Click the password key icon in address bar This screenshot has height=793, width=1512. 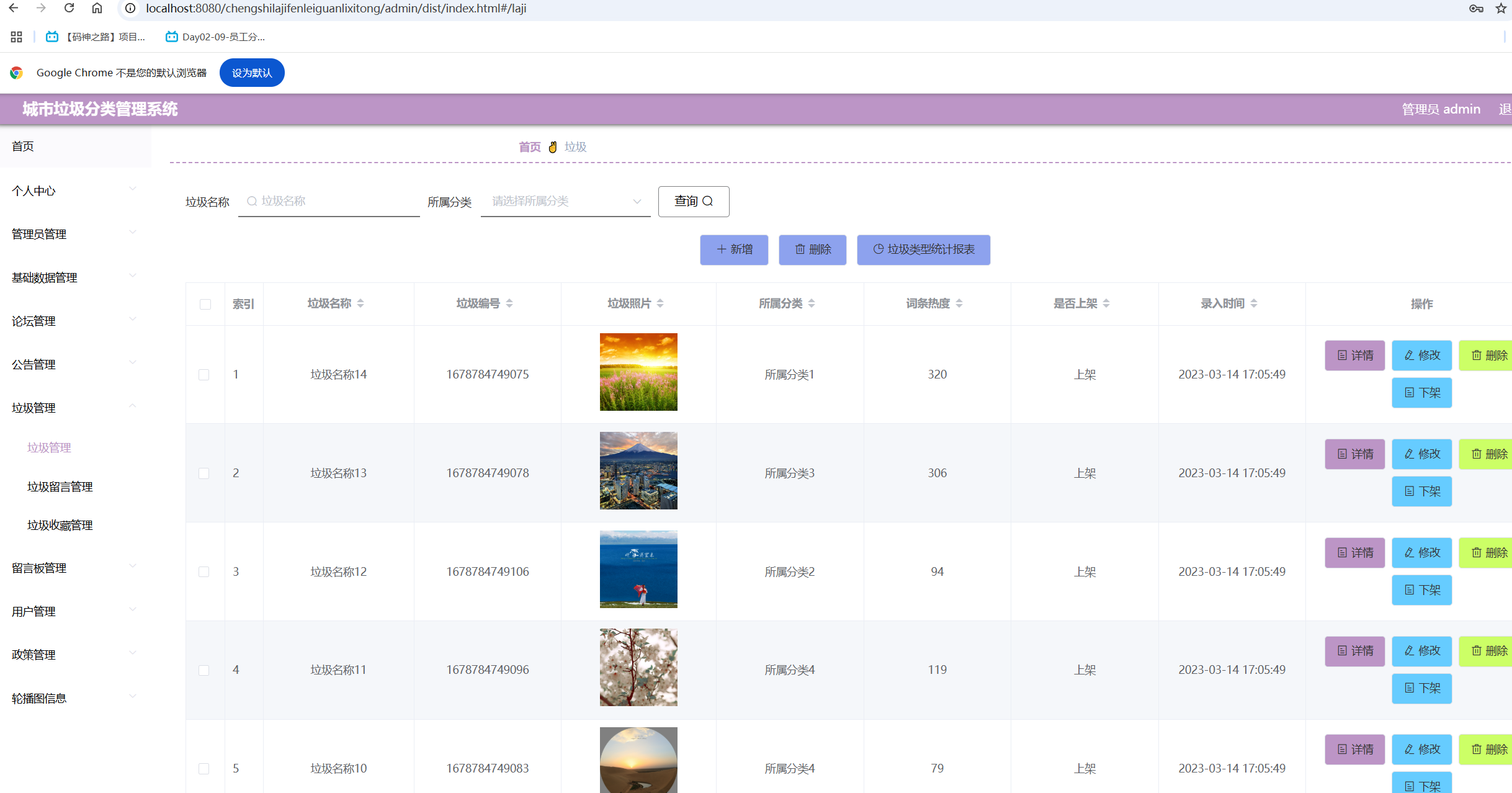(x=1476, y=8)
